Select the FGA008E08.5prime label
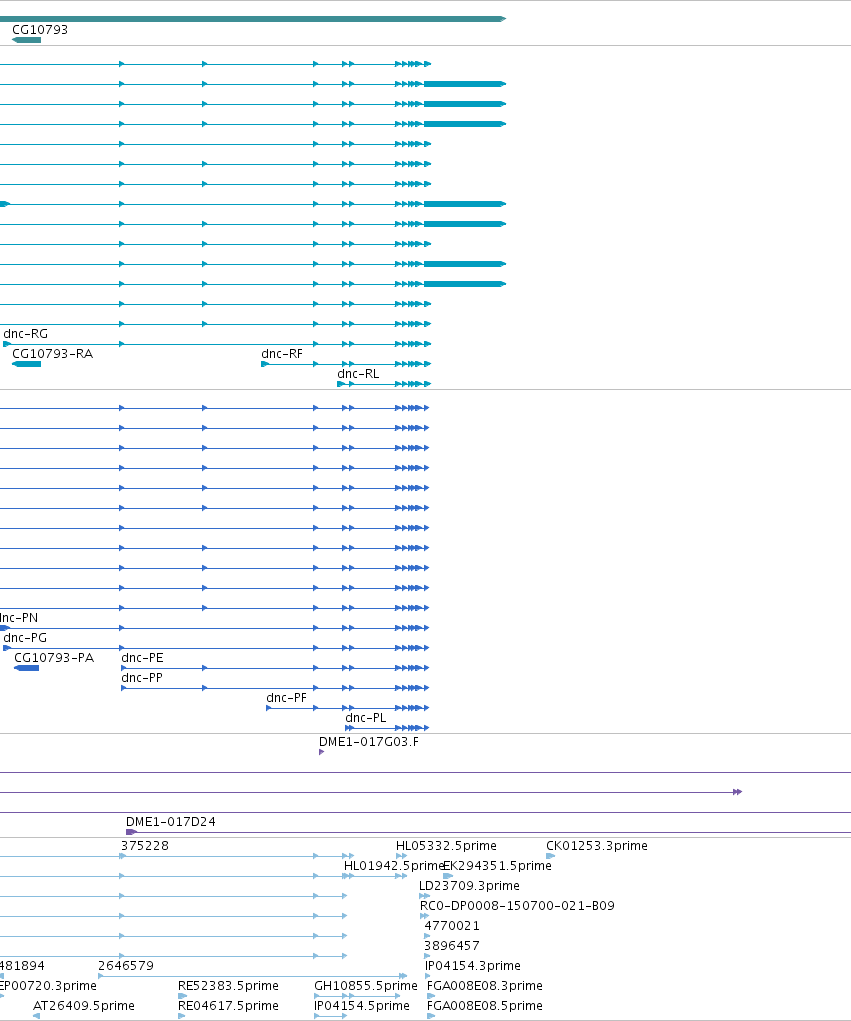 point(484,1006)
